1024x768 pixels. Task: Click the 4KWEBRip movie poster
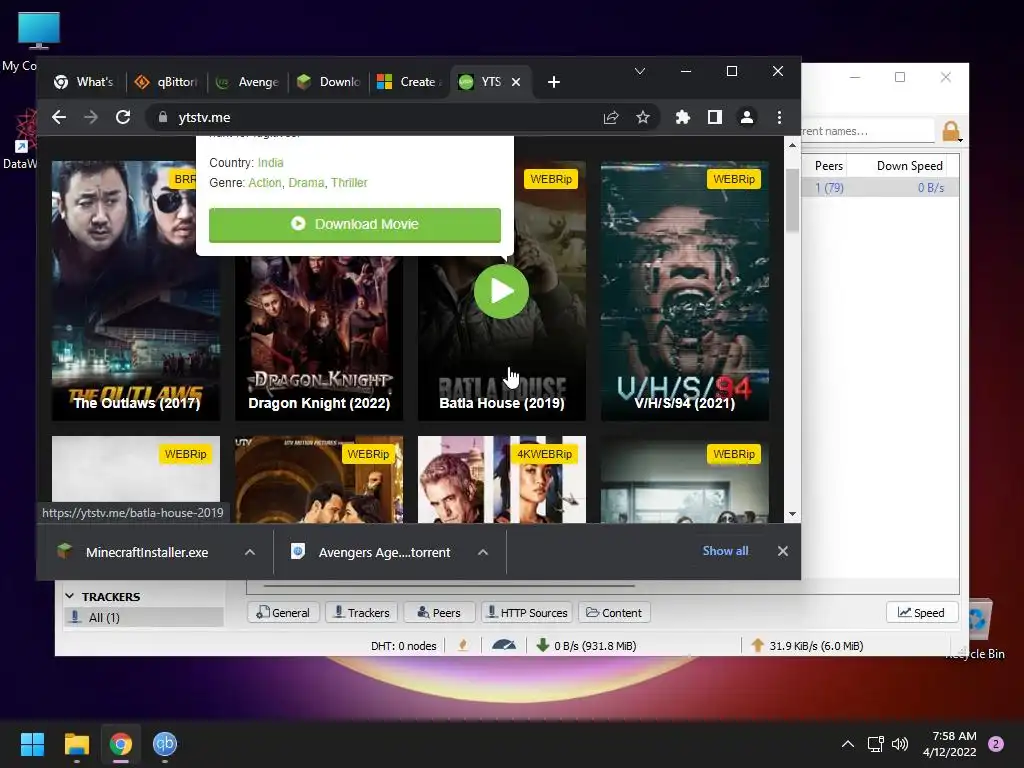tap(502, 479)
